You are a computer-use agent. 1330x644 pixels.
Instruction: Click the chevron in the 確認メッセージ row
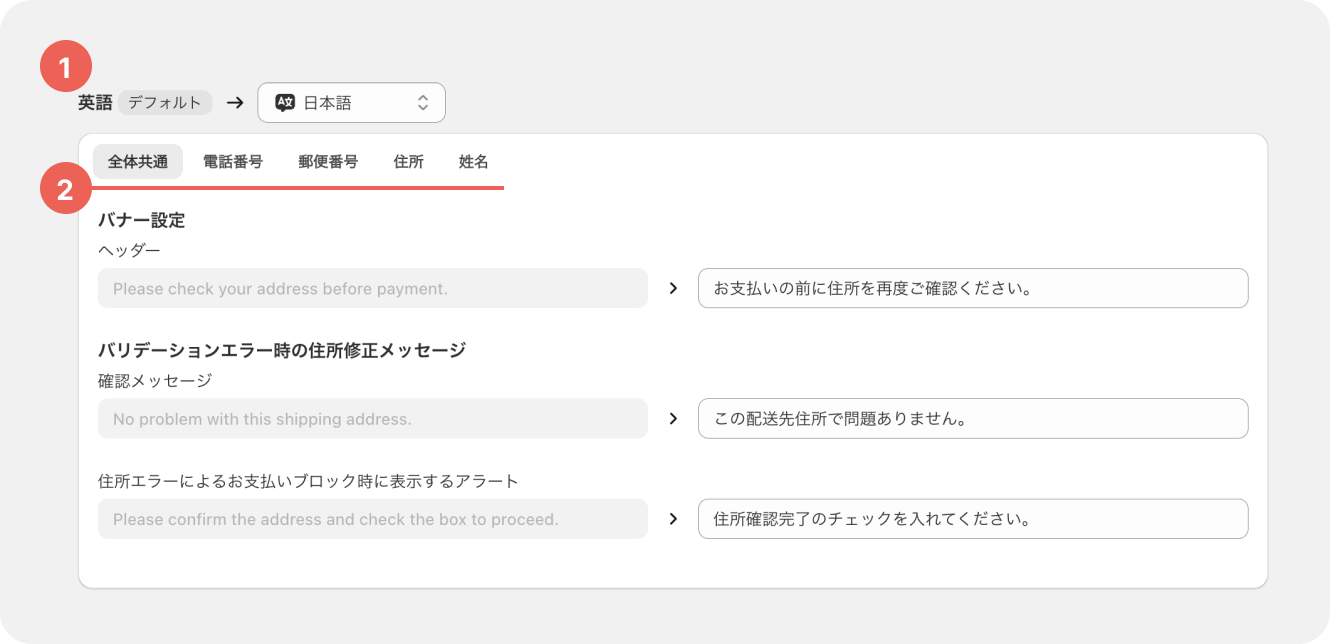[673, 419]
